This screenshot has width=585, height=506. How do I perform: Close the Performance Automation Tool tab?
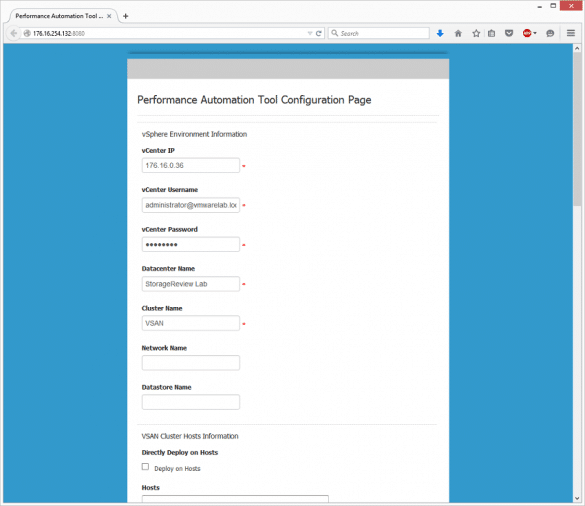(109, 16)
